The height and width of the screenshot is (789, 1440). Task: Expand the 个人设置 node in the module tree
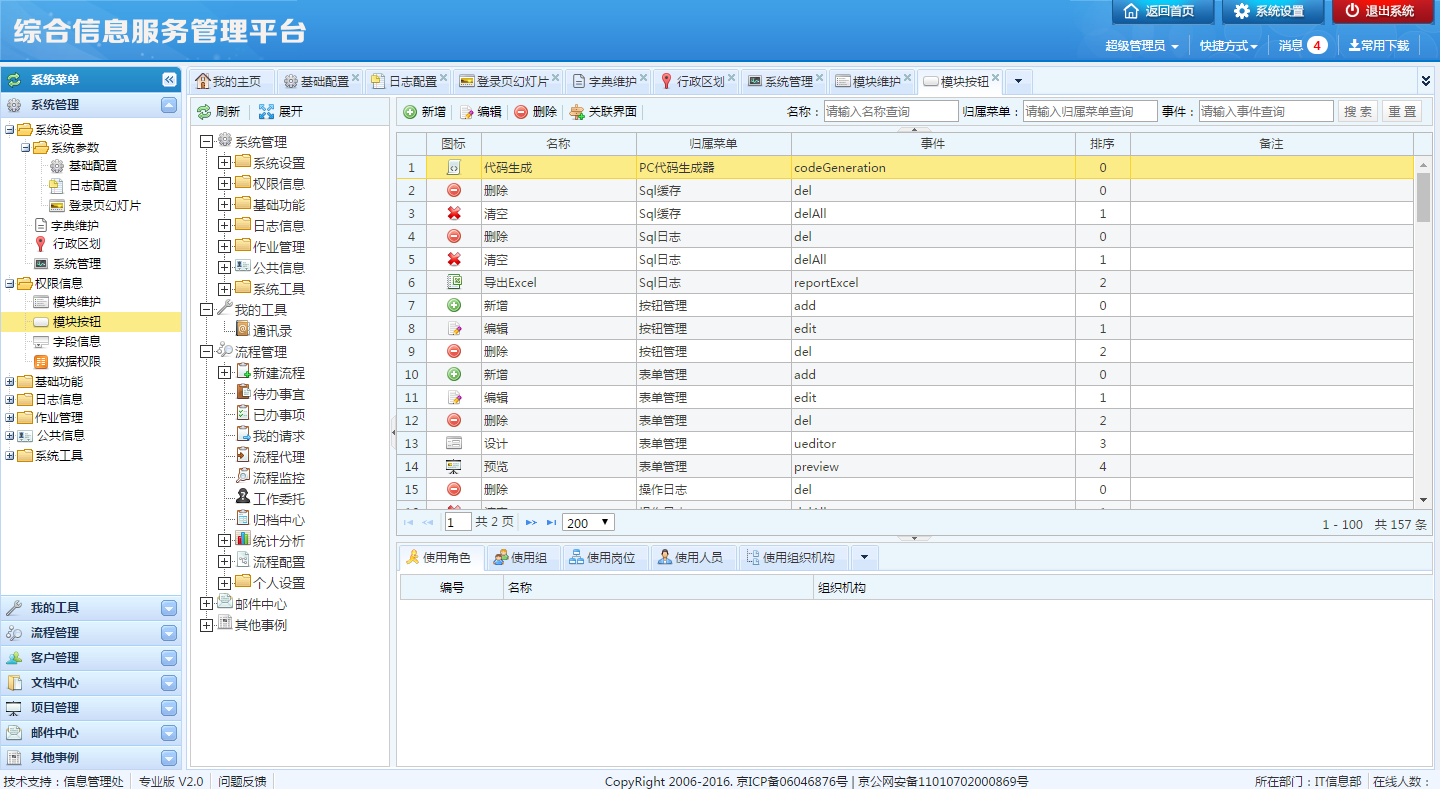pos(224,583)
